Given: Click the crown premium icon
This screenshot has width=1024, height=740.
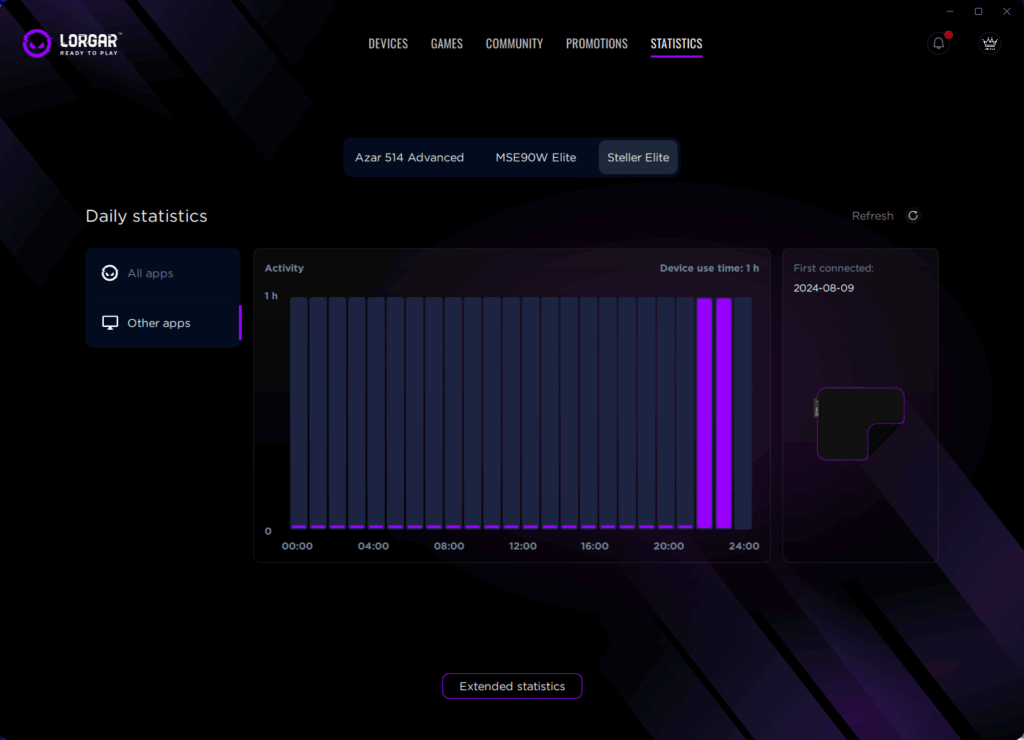Looking at the screenshot, I should (x=989, y=43).
